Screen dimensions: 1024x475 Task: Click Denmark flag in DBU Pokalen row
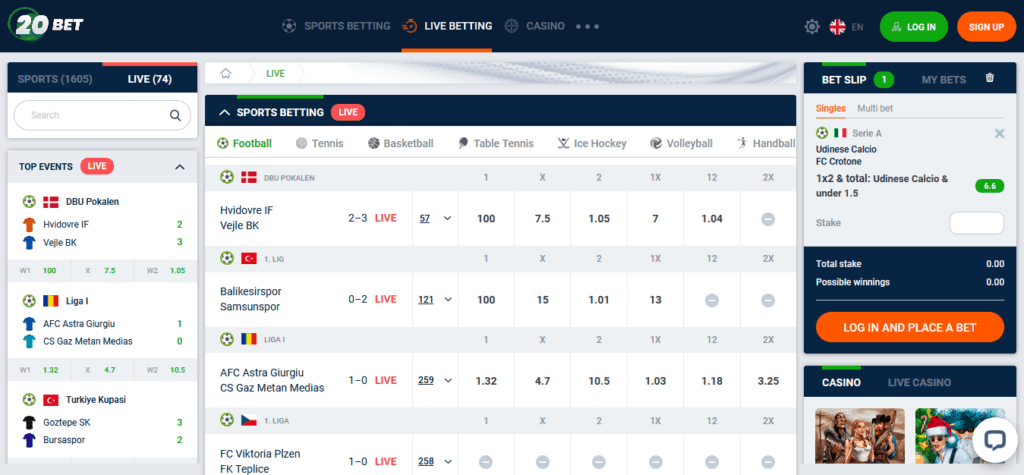point(249,177)
